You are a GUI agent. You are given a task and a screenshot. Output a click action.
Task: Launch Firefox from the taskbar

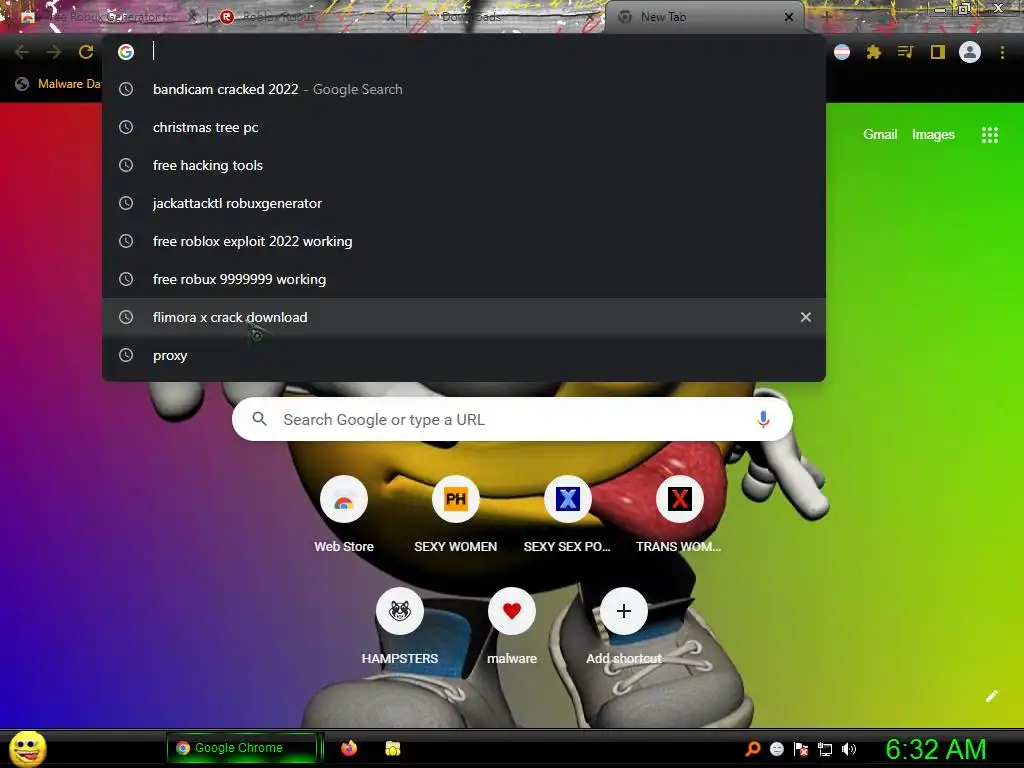coord(349,748)
